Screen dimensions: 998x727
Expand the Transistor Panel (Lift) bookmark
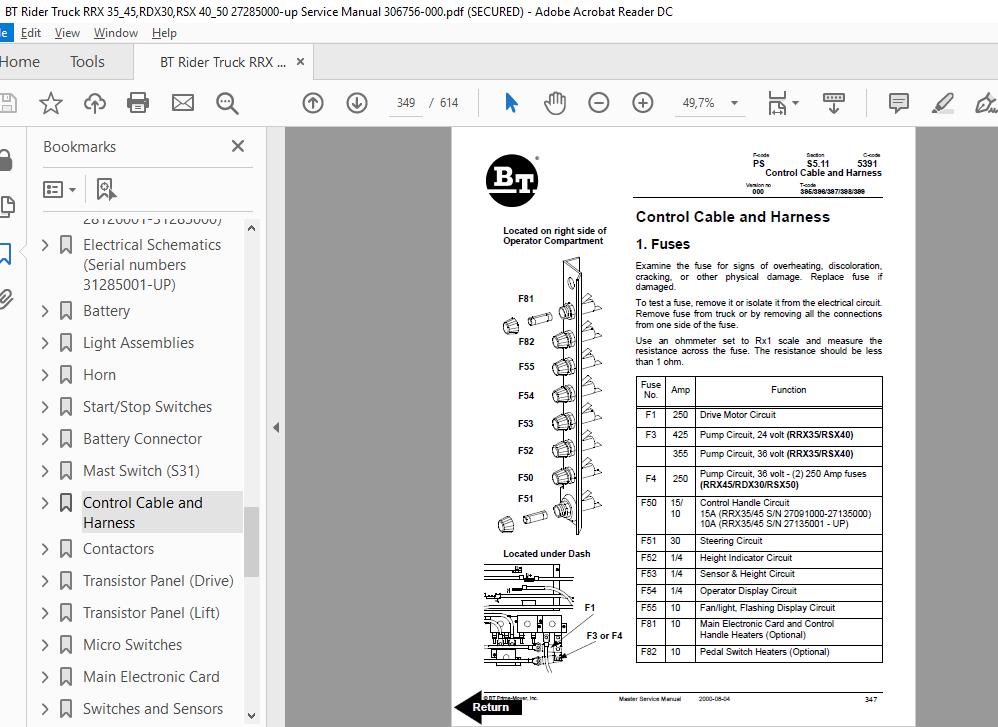(x=45, y=612)
